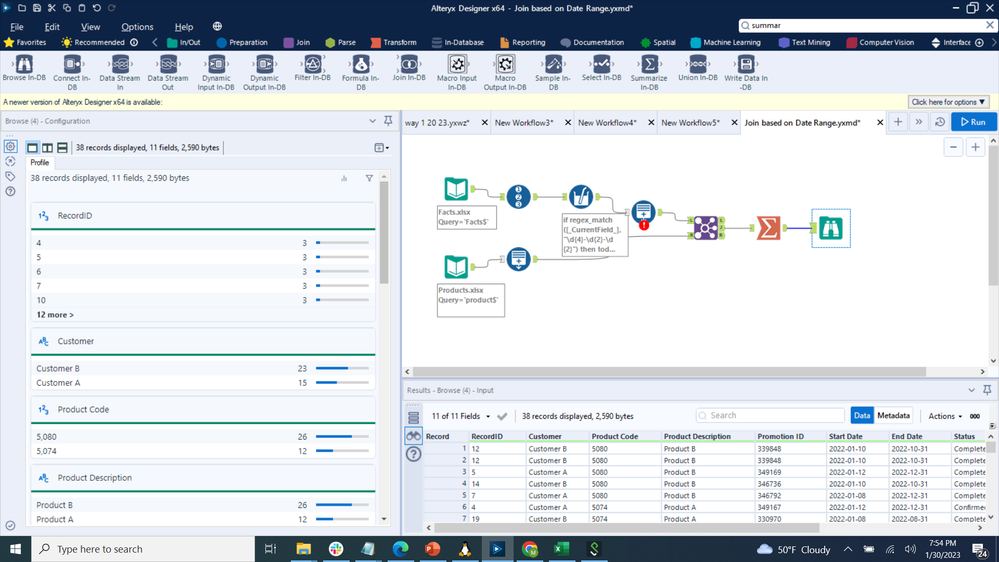Click the Results Search field
This screenshot has width=999, height=562.
770,415
